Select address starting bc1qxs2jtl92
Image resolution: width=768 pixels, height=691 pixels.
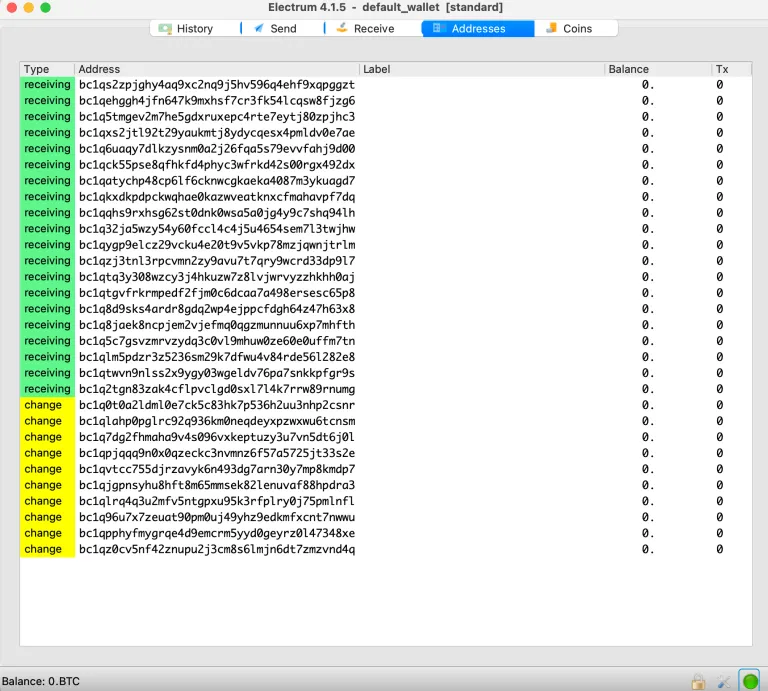217,133
